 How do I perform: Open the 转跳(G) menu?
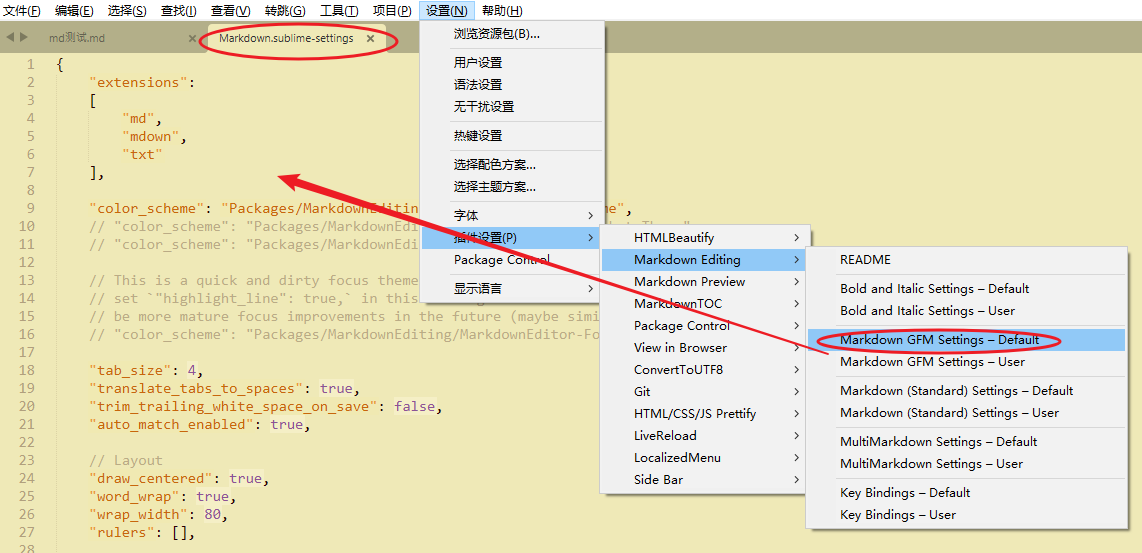[285, 11]
